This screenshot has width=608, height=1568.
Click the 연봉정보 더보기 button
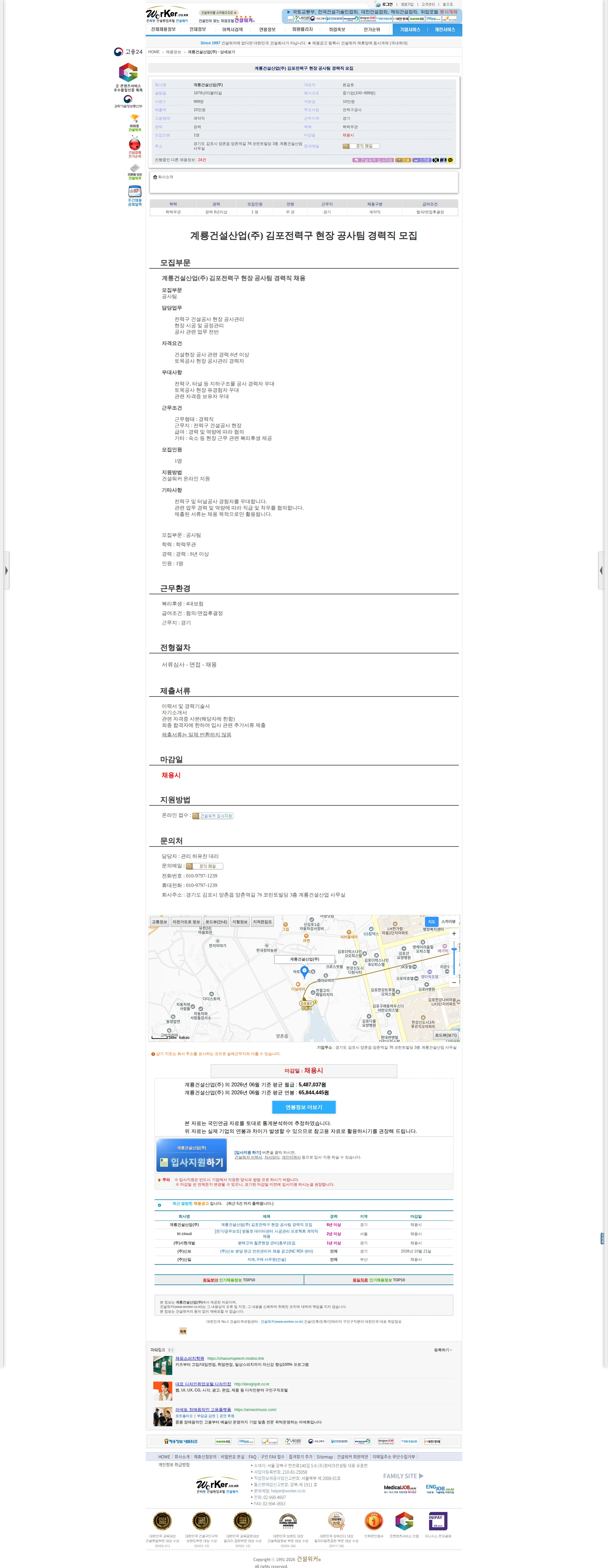[x=304, y=1107]
